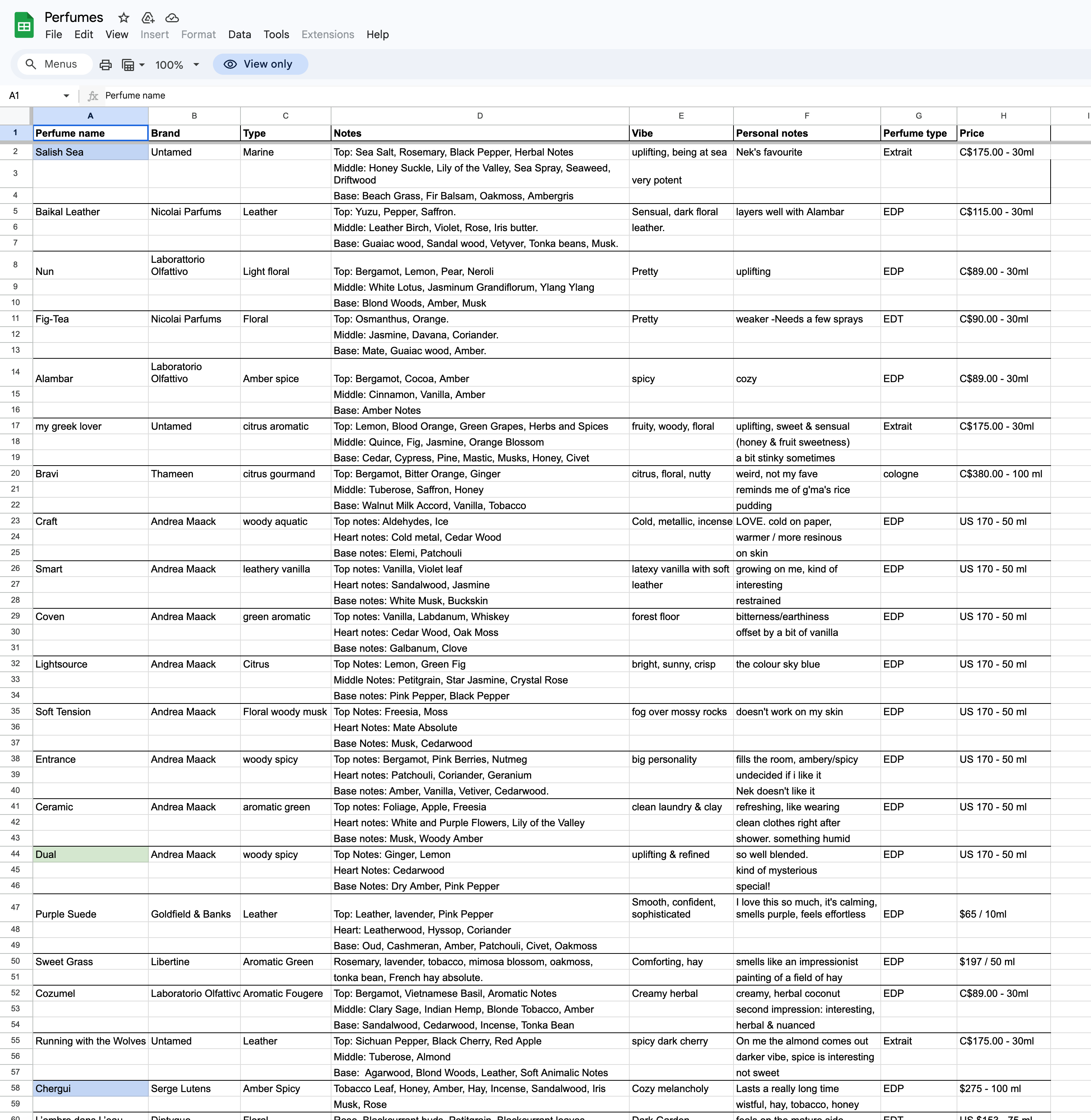This screenshot has width=1091, height=1120.
Task: Click the green-highlighted Dual cell
Action: [90, 854]
